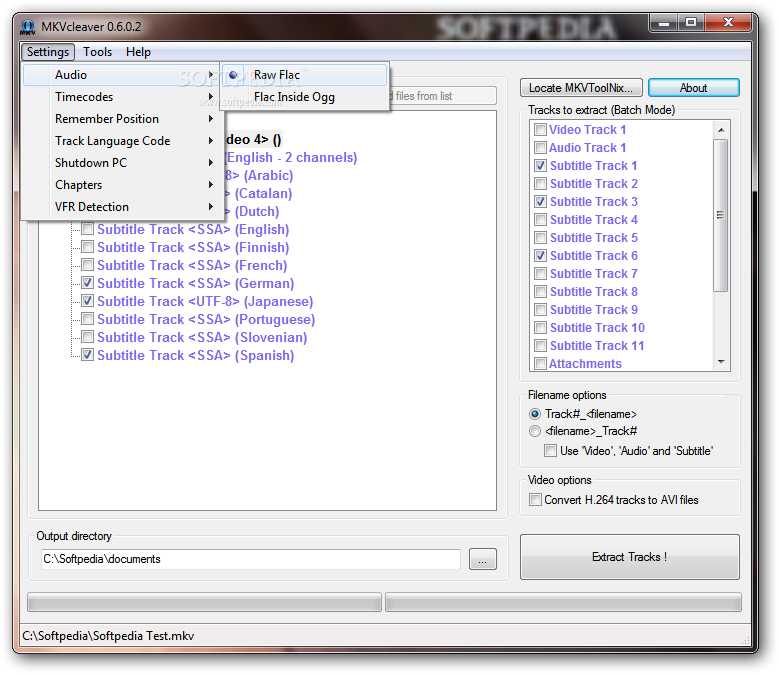Uncheck Subtitle Track <SSA> (German)
The height and width of the screenshot is (674, 779).
87,283
